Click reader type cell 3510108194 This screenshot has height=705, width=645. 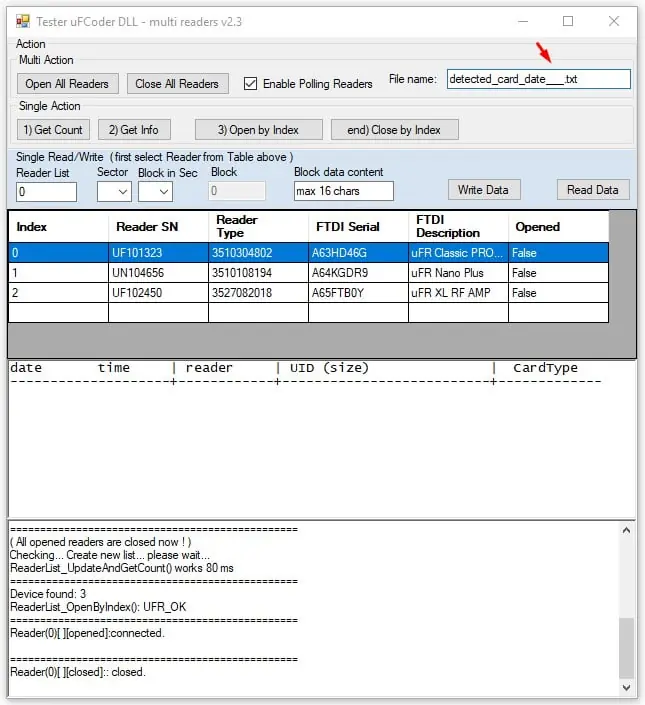258,272
